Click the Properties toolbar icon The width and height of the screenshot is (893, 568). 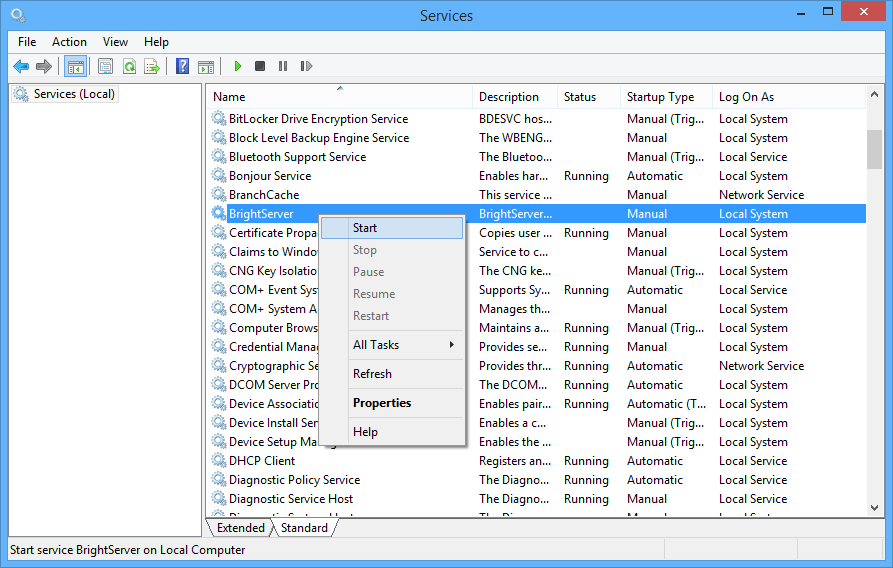[105, 66]
